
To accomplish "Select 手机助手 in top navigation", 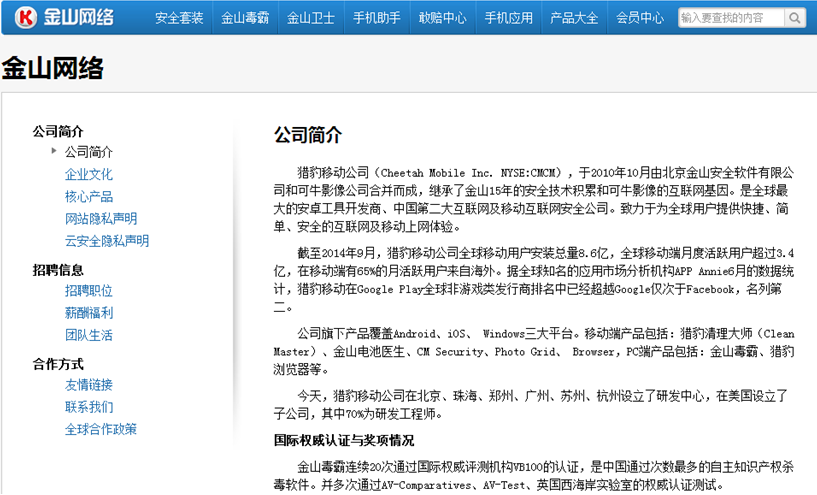I will tap(377, 18).
